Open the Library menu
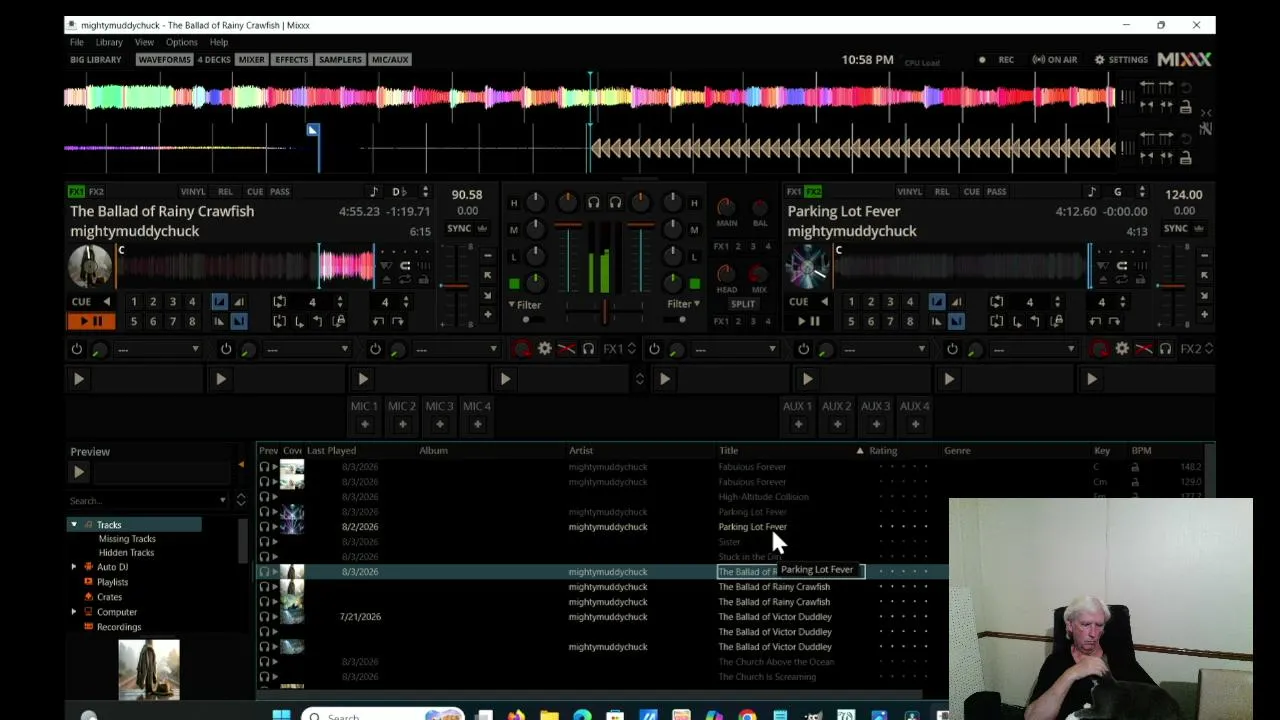Image resolution: width=1280 pixels, height=720 pixels. click(109, 42)
